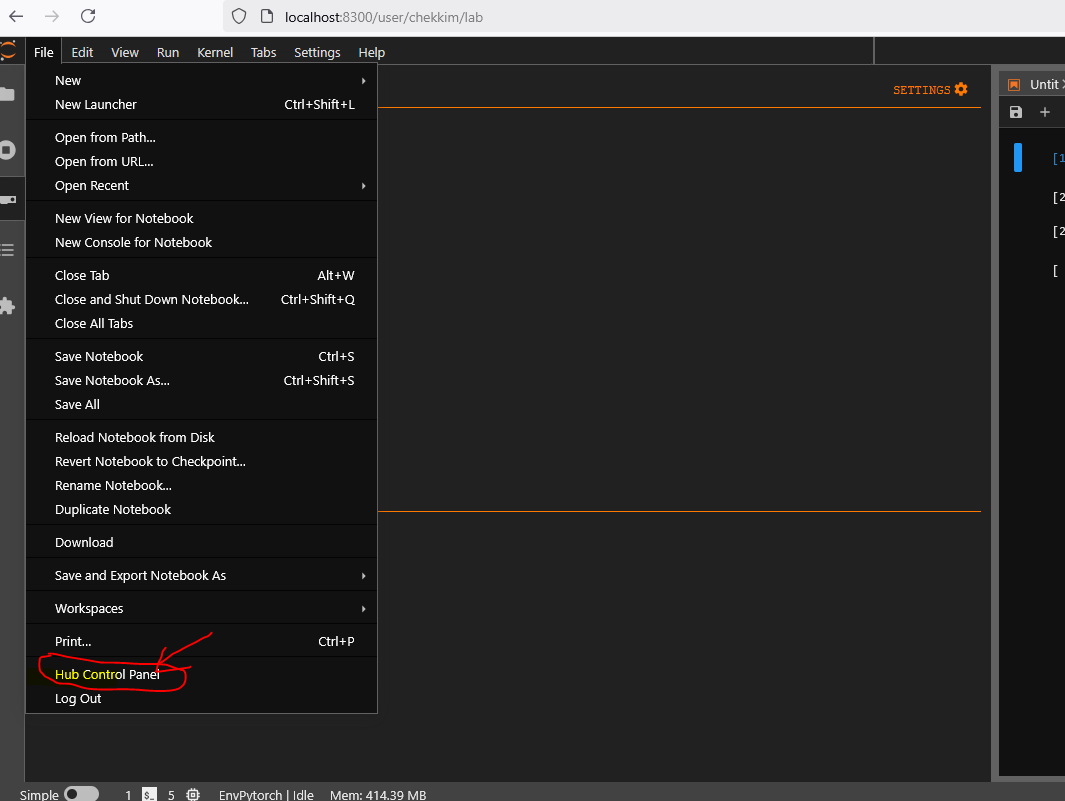The width and height of the screenshot is (1065, 801).
Task: Choose Save Notebook As from File menu
Action: [112, 380]
